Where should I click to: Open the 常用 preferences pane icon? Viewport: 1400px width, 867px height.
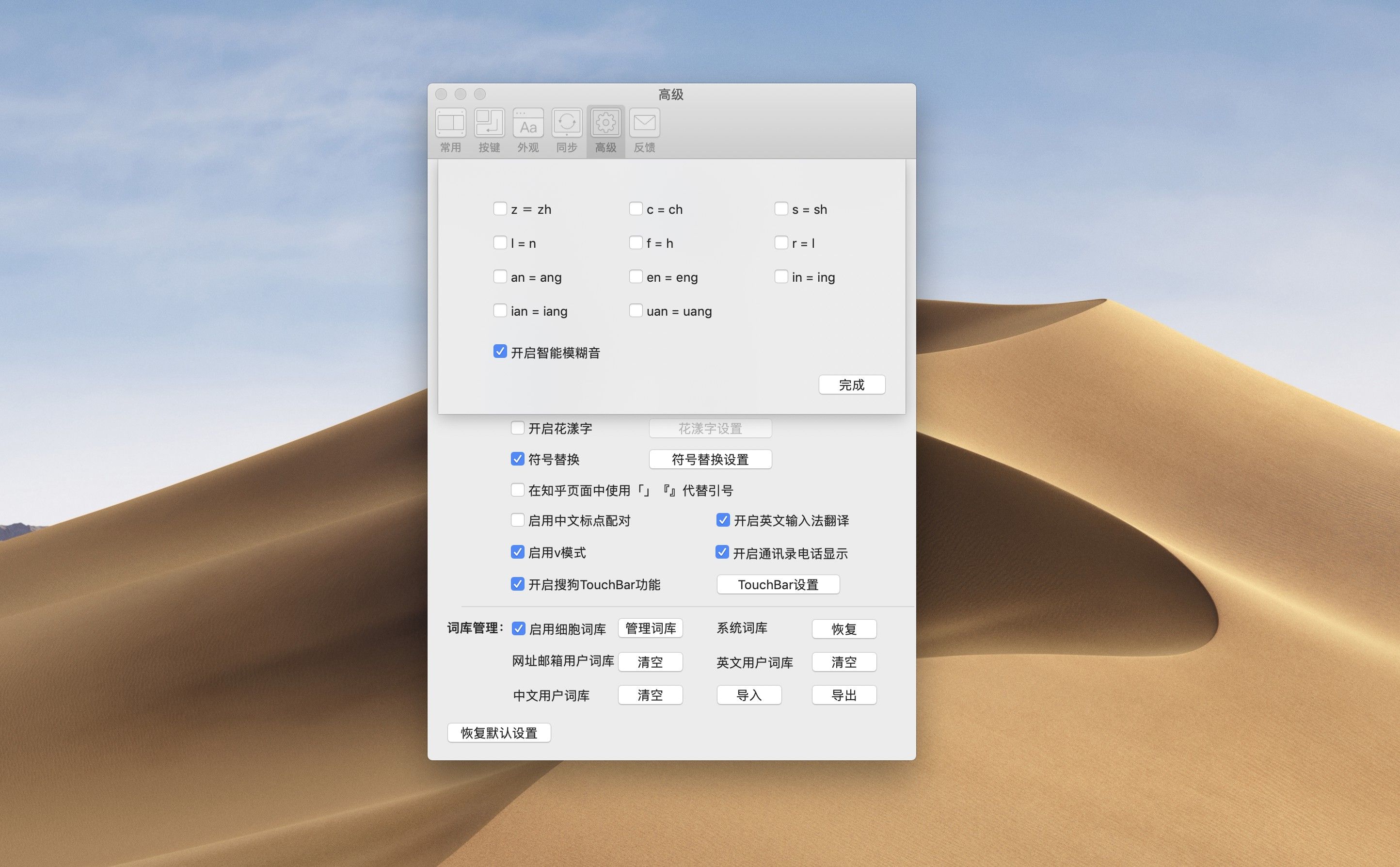450,122
